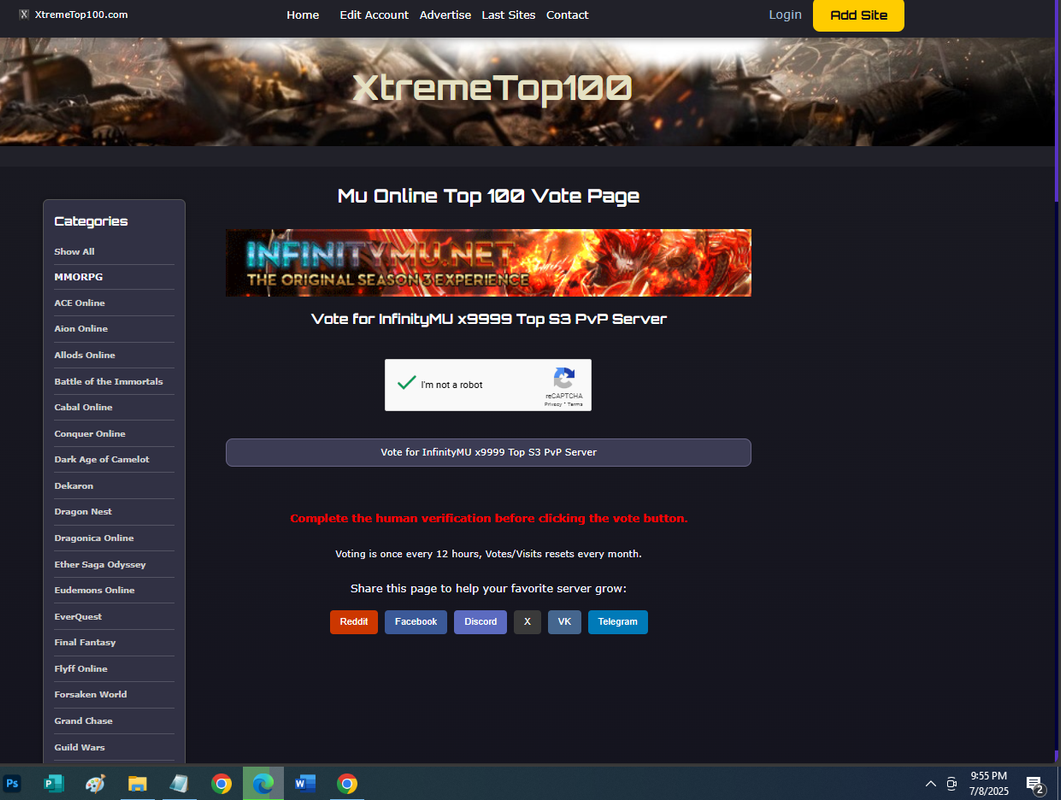This screenshot has height=800, width=1061.
Task: Open the Advertise menu item
Action: (445, 15)
